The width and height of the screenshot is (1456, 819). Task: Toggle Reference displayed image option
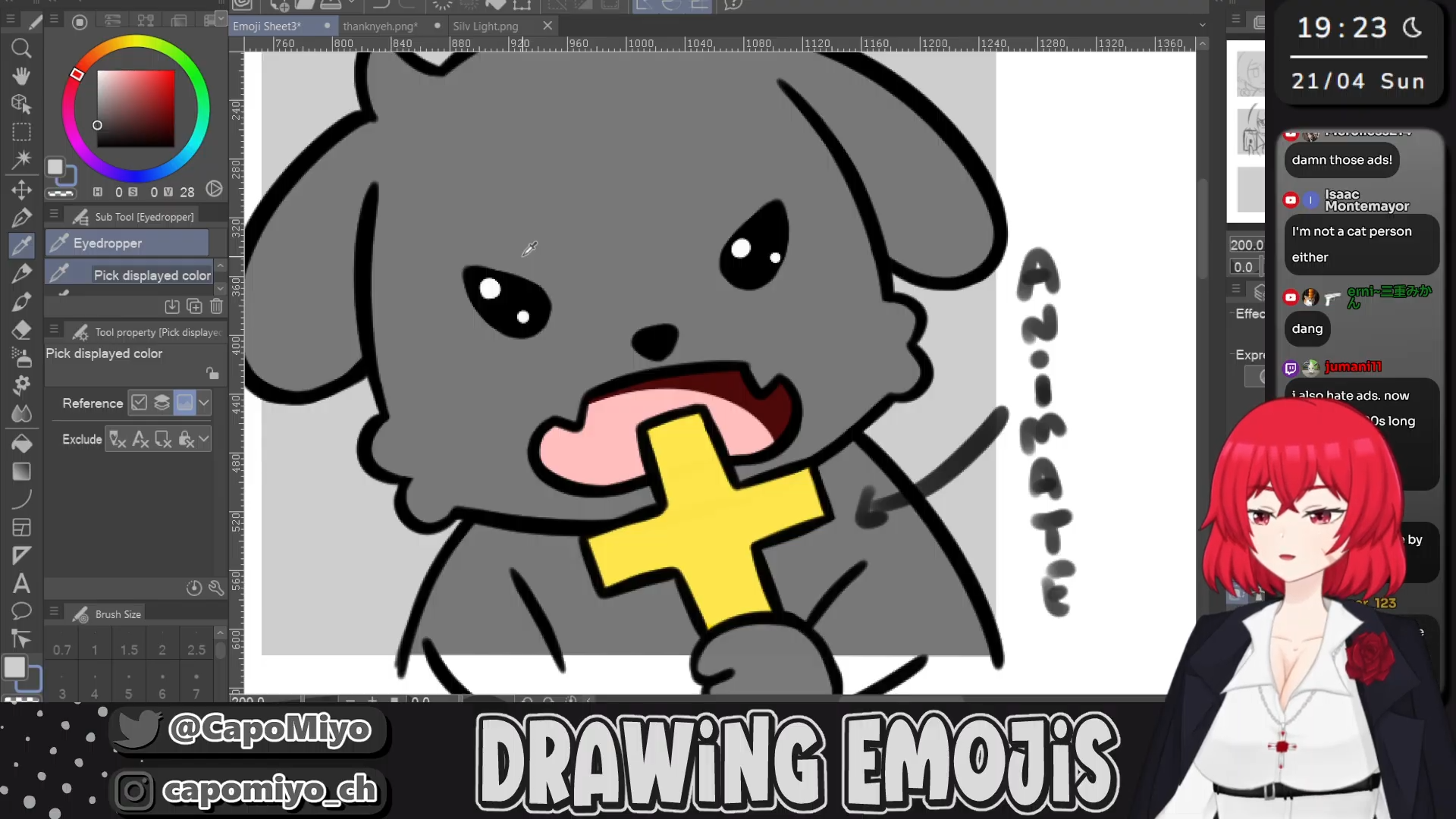click(184, 403)
